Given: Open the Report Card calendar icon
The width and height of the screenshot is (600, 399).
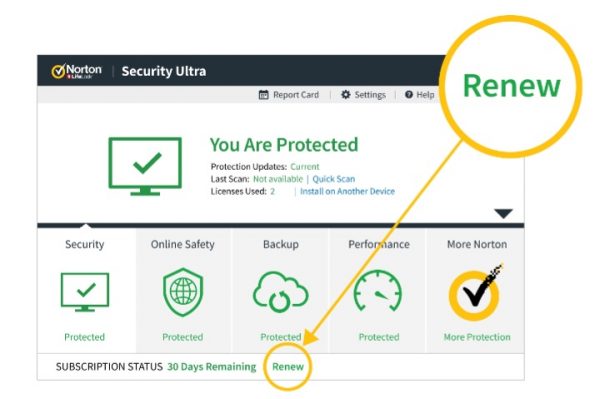Looking at the screenshot, I should (x=263, y=94).
